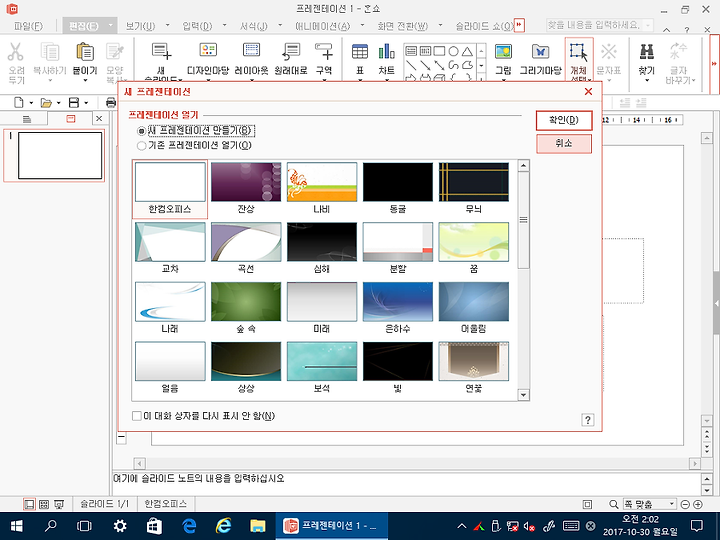The width and height of the screenshot is (720, 540).
Task: Open the Design Madang (디자인마당) icon
Action: point(208,51)
